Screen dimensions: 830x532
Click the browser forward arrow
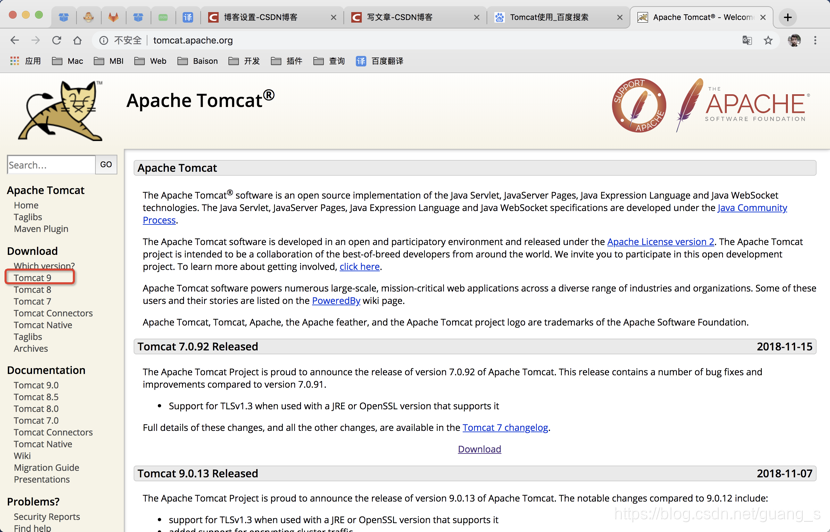pyautogui.click(x=35, y=40)
